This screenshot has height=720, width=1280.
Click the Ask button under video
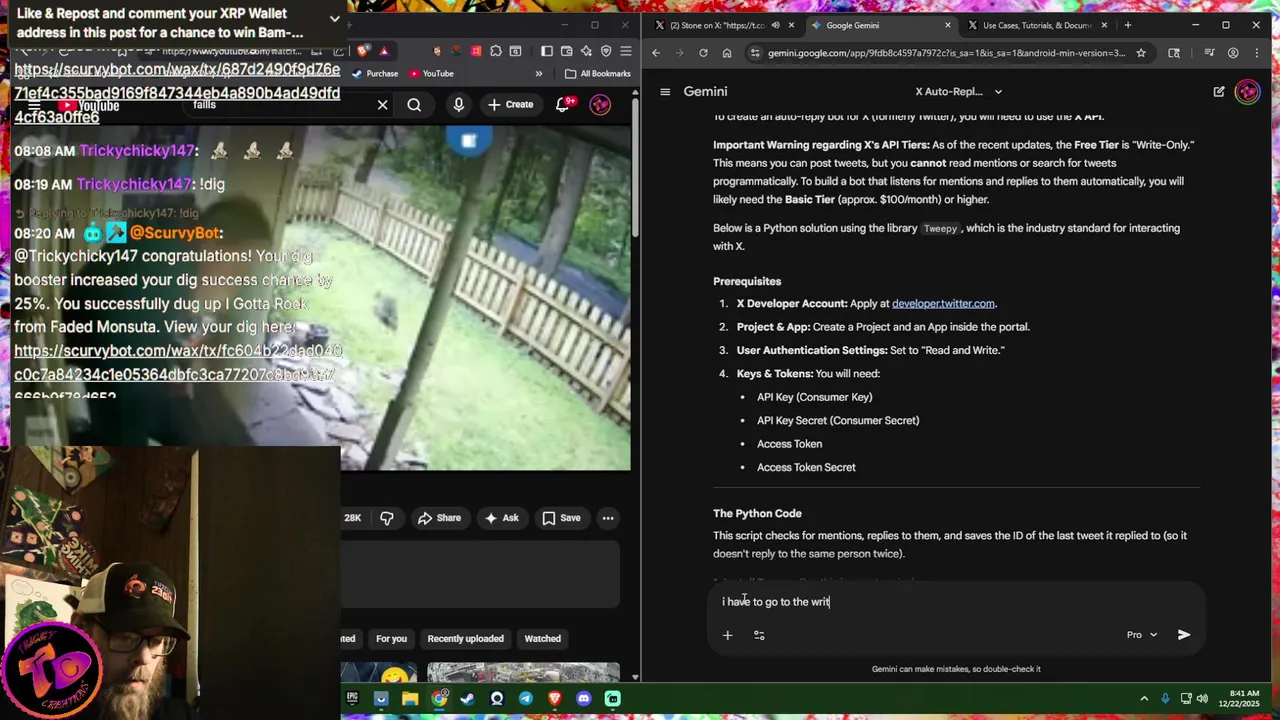tap(501, 518)
